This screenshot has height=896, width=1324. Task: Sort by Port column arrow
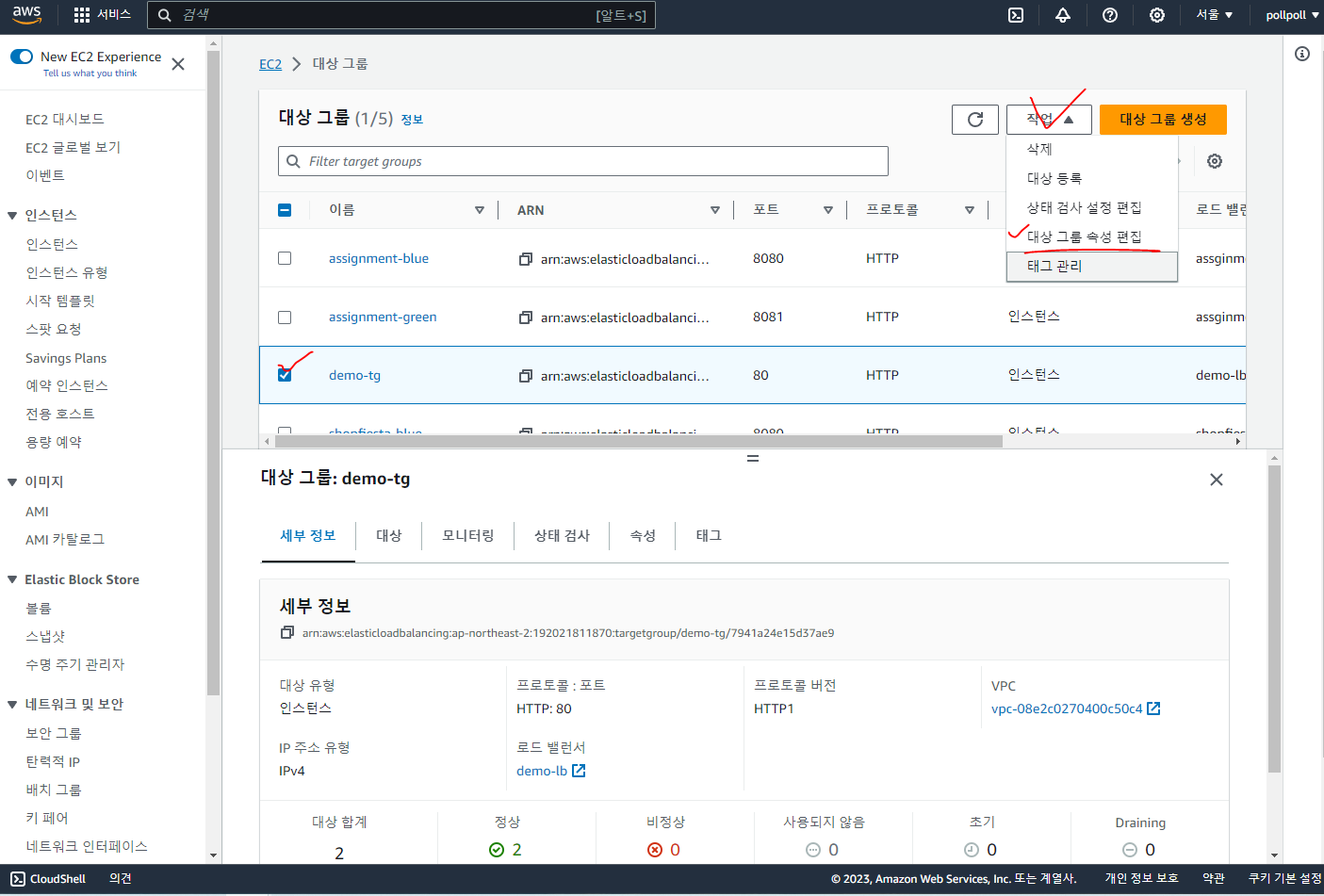[x=828, y=210]
